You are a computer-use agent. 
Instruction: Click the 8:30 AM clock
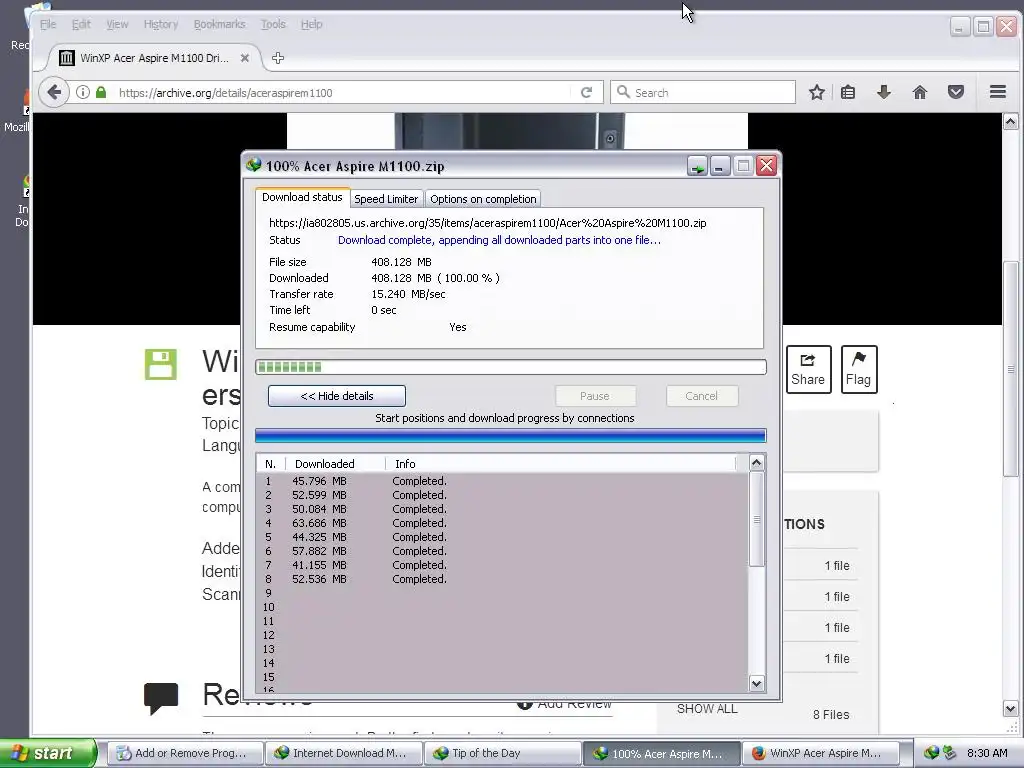(987, 753)
